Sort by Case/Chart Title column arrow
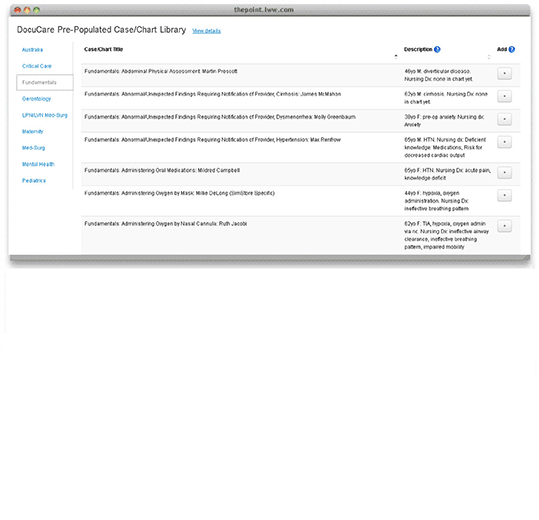The height and width of the screenshot is (520, 539). coord(396,57)
